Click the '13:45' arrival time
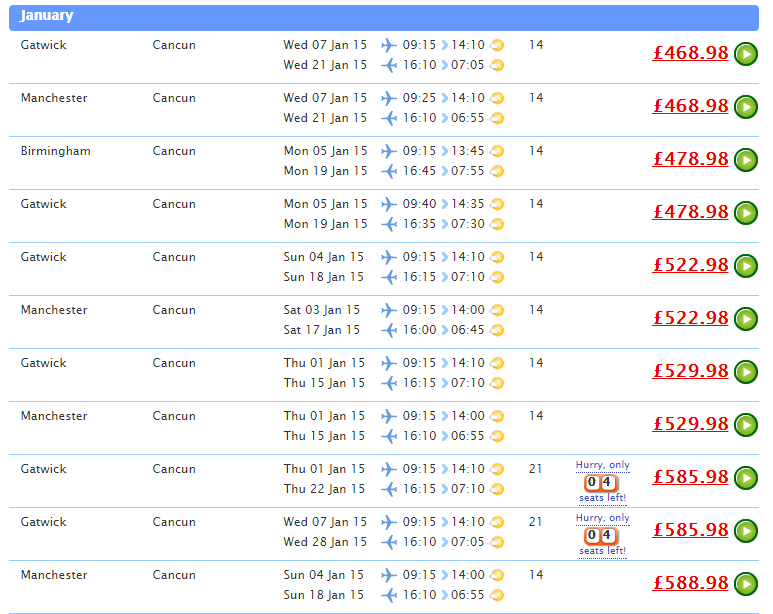The height and width of the screenshot is (614, 773). coord(468,151)
